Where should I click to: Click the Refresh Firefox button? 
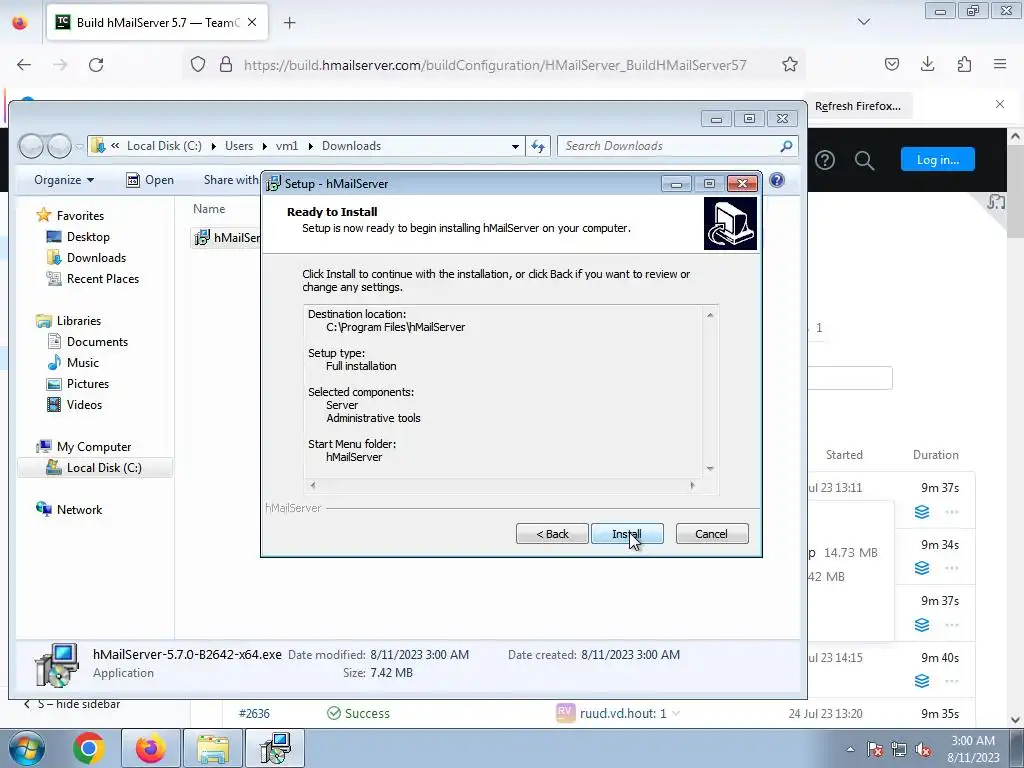coord(857,106)
